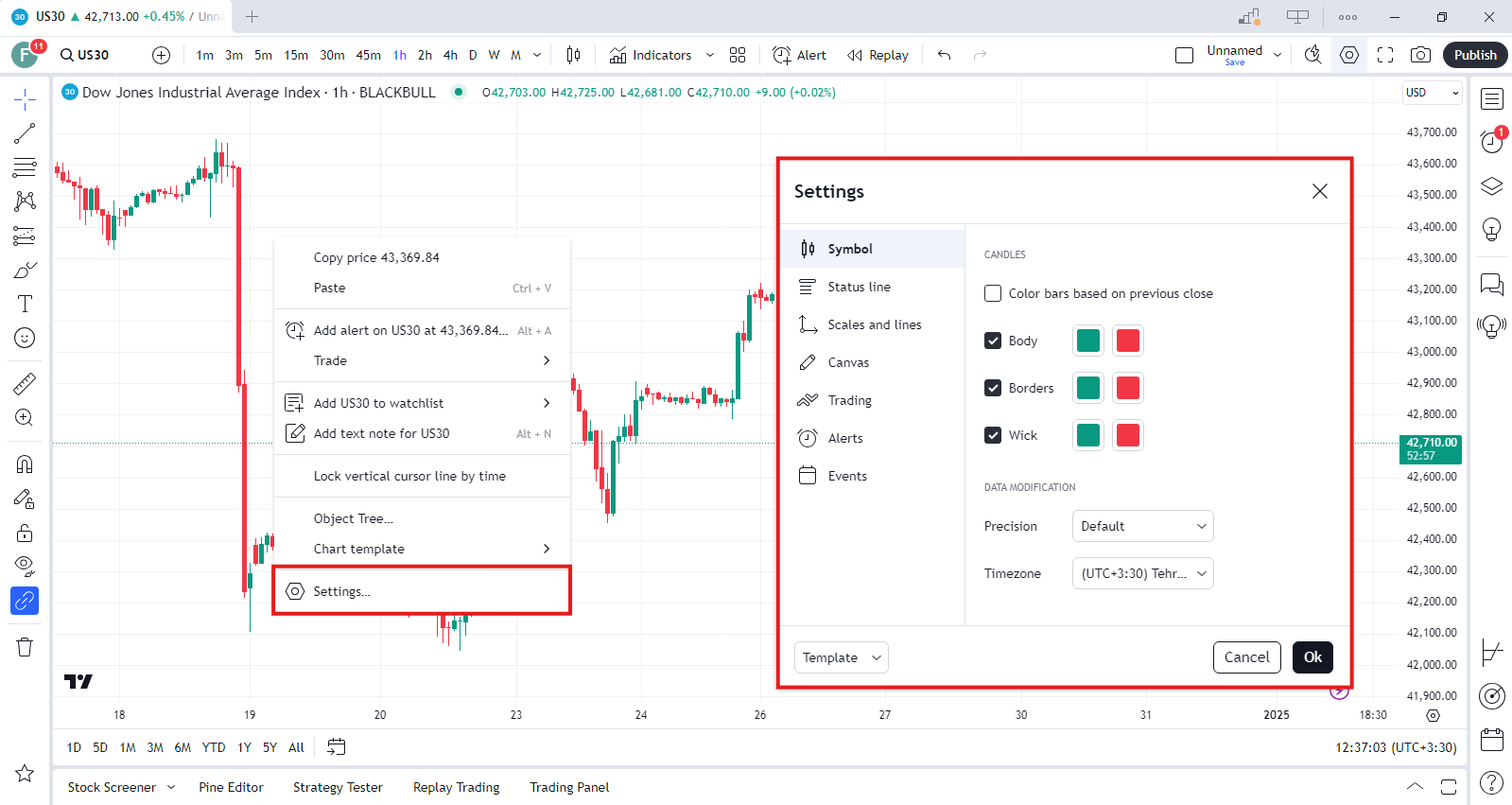Open the Timezone dropdown
1512x805 pixels.
coord(1142,573)
